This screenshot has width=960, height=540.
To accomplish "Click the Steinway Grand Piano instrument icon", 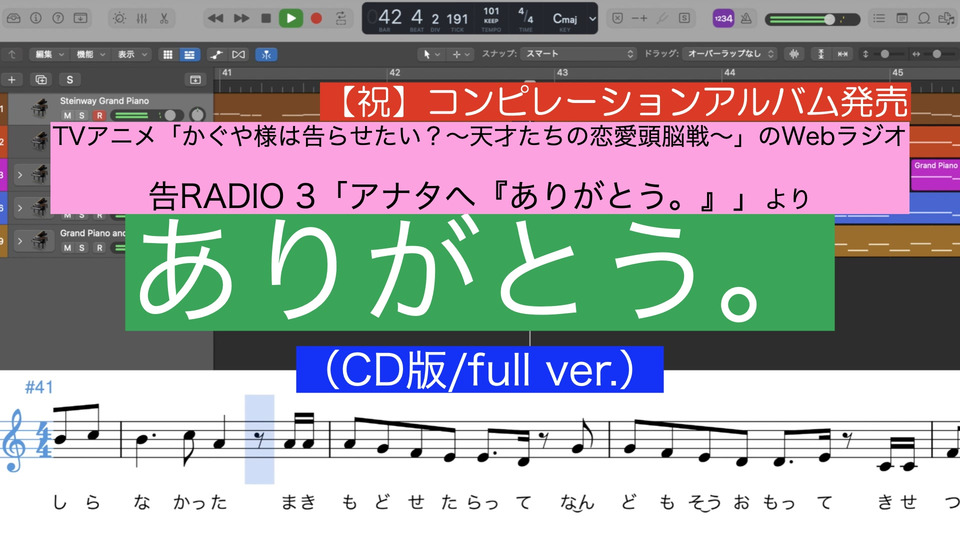I will (40, 108).
